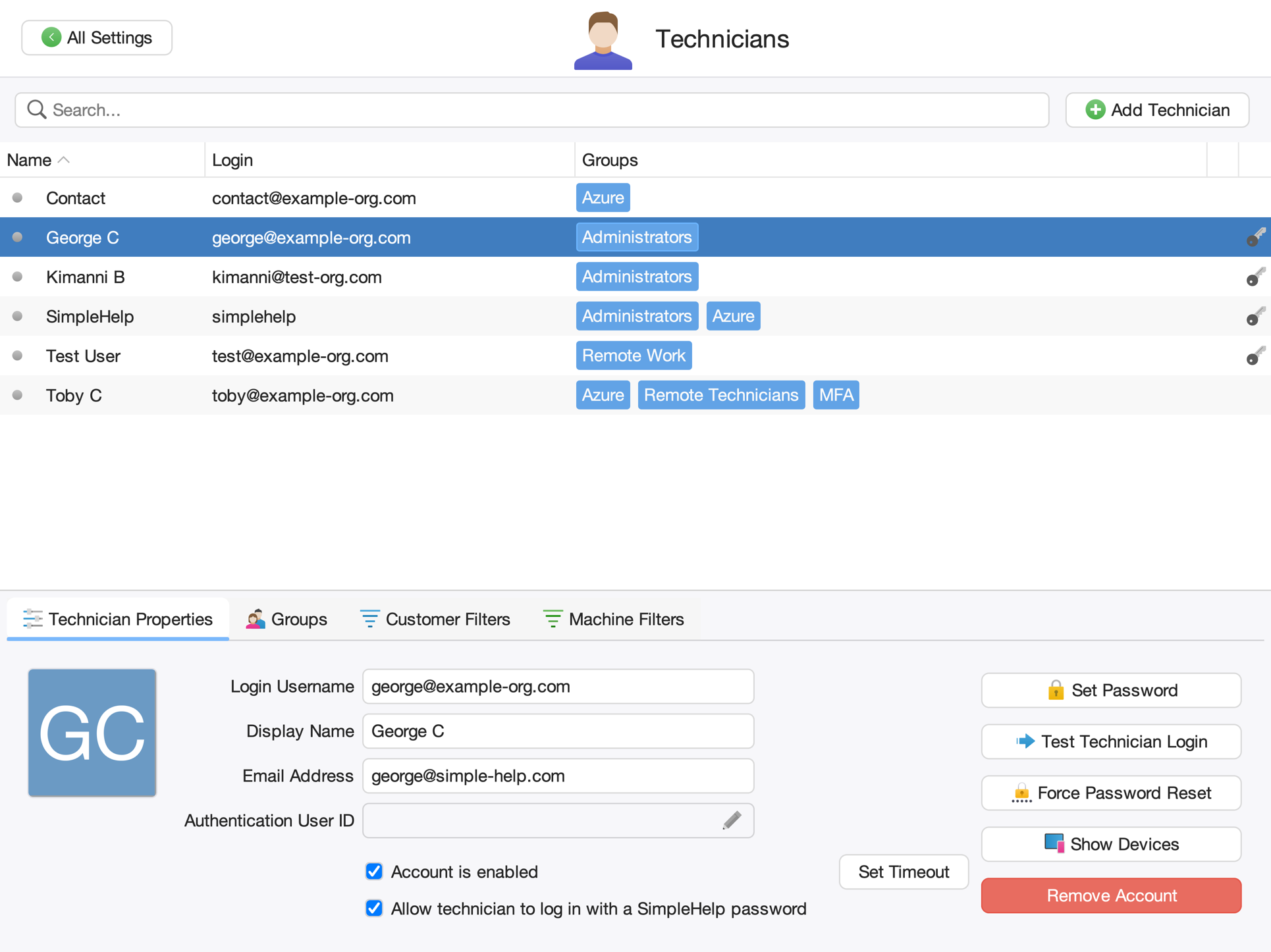Screen dimensions: 1271x952
Task: Click the GC avatar thumbnail
Action: click(92, 733)
